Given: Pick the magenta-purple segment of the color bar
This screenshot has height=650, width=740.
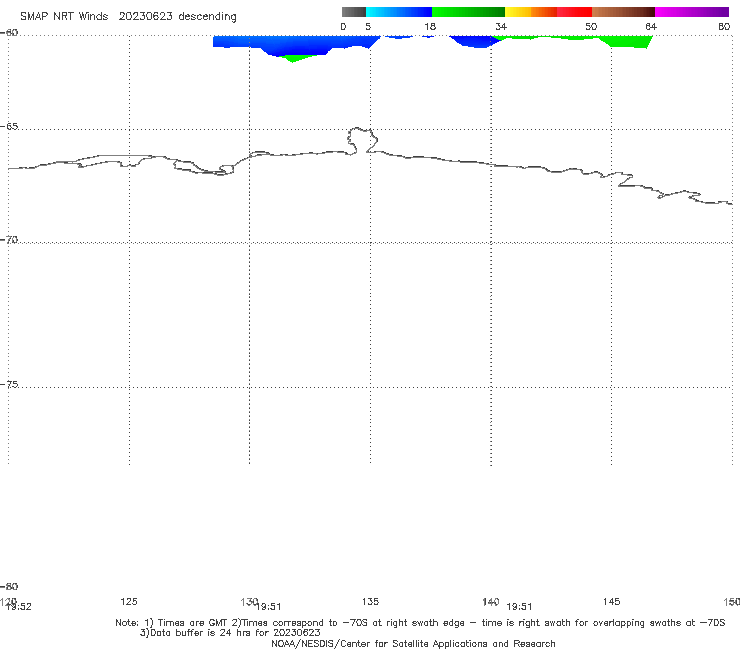Looking at the screenshot, I should click(692, 12).
